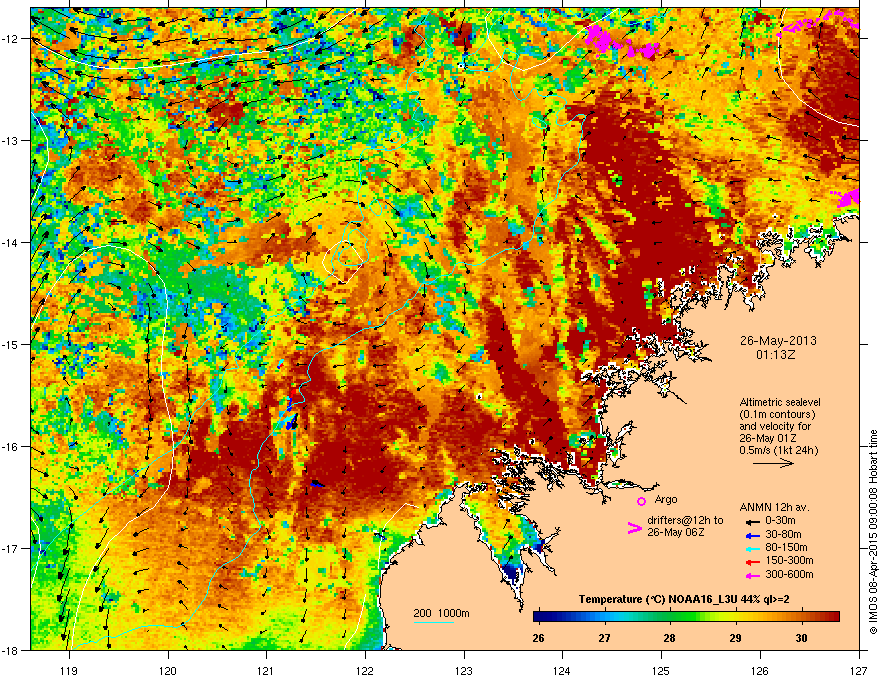Click the '300-600m' depth label

[789, 575]
